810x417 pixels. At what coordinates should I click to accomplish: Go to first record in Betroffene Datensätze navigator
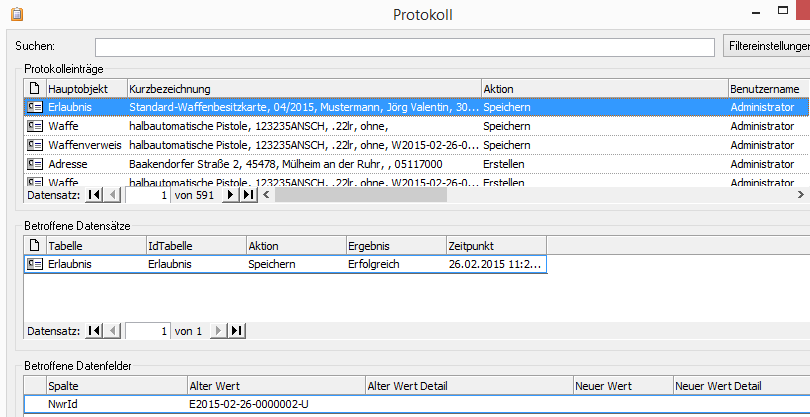(x=94, y=330)
